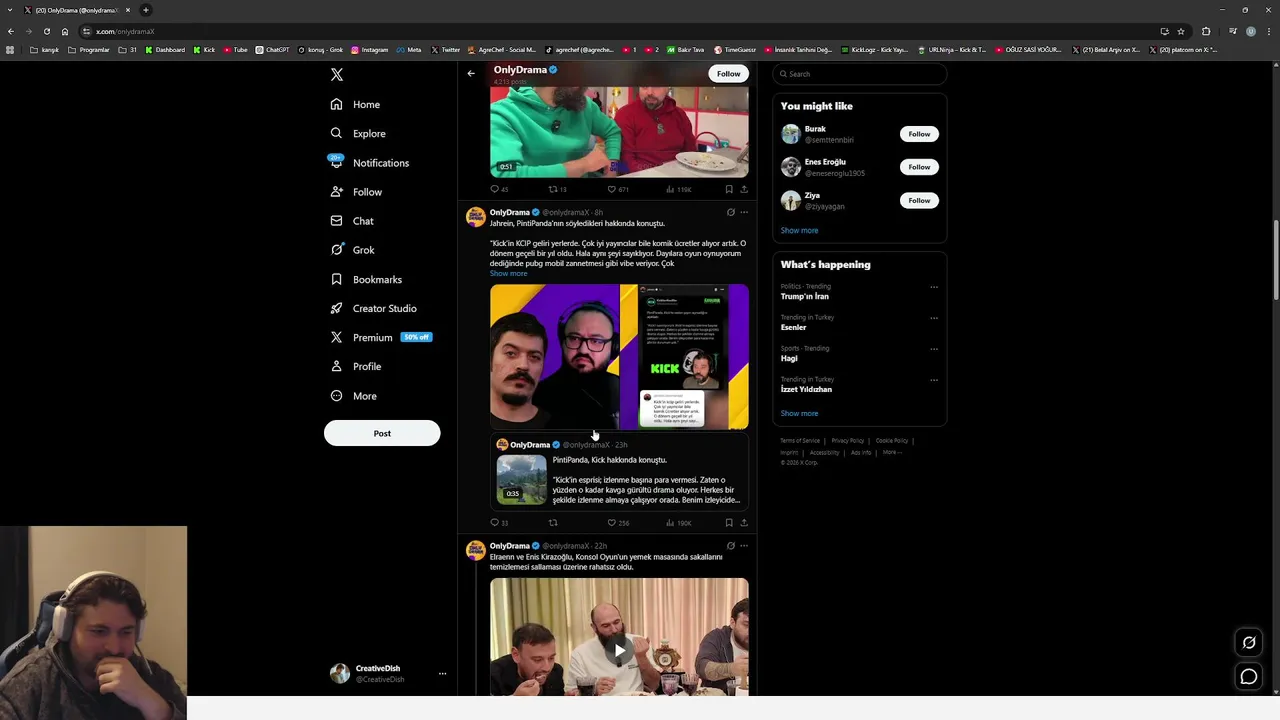Open options for Trump'ın İran trend
The height and width of the screenshot is (720, 1280).
934,287
